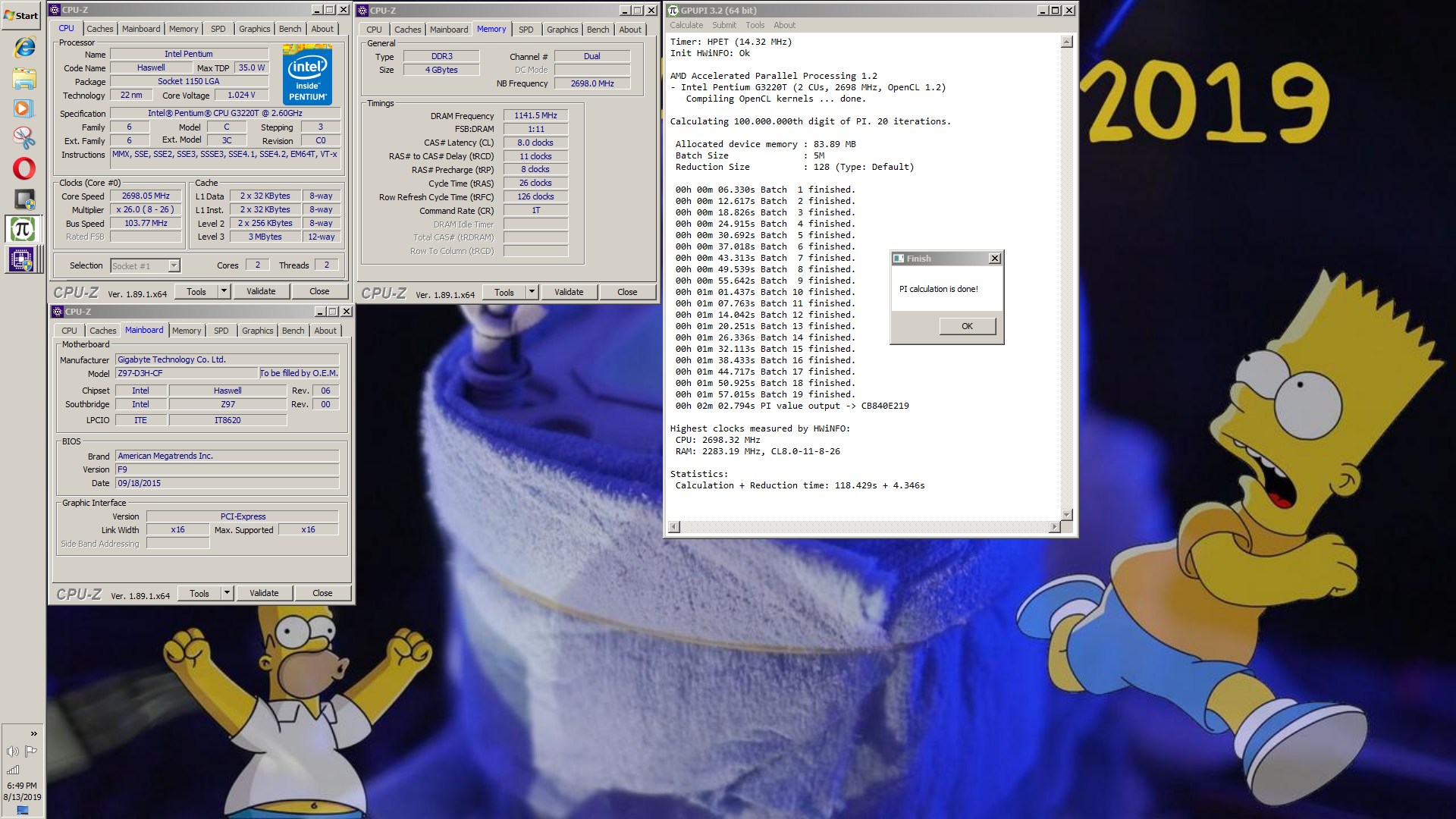Open the Calculate menu in GPUPI
Screen dimensions: 1456x819
pos(686,25)
